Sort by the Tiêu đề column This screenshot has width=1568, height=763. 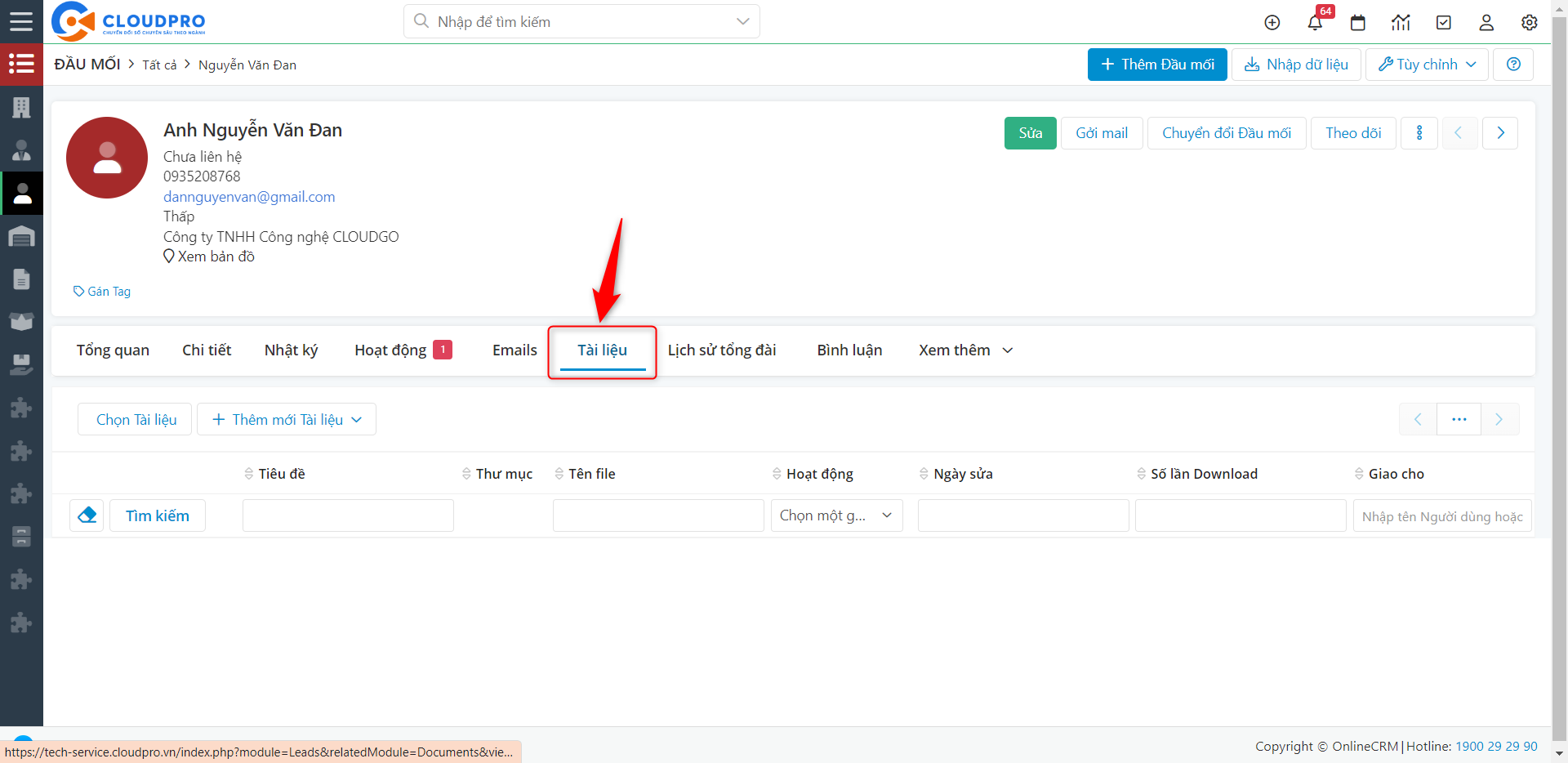tap(274, 474)
